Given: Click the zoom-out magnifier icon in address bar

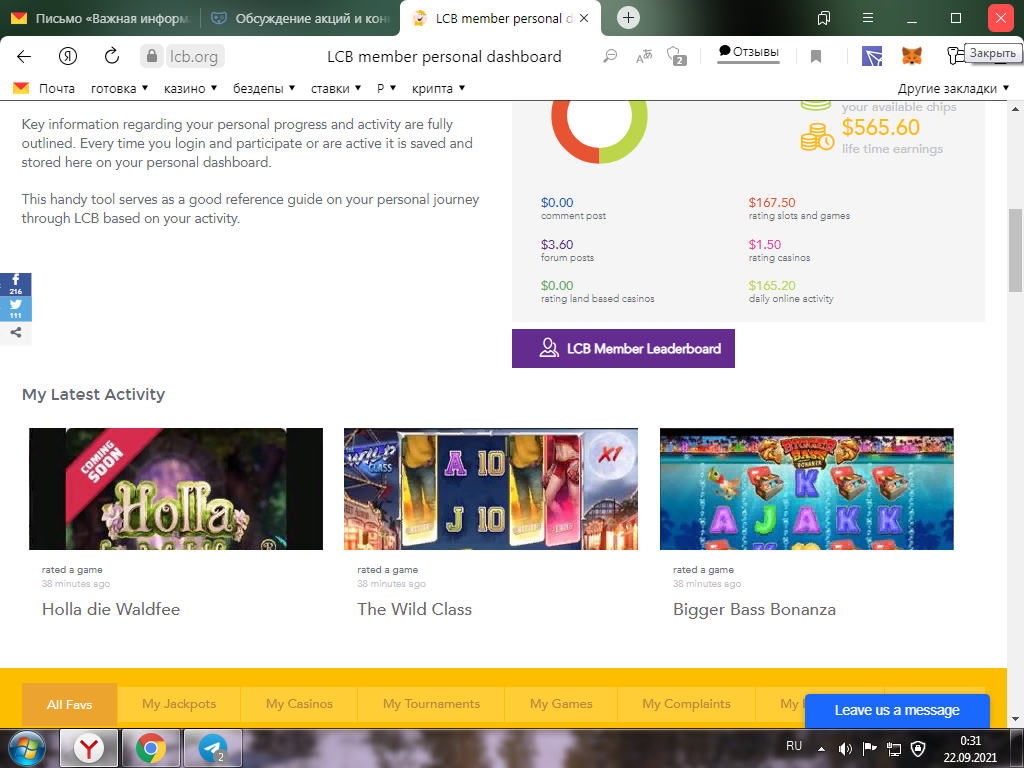Looking at the screenshot, I should pyautogui.click(x=610, y=56).
